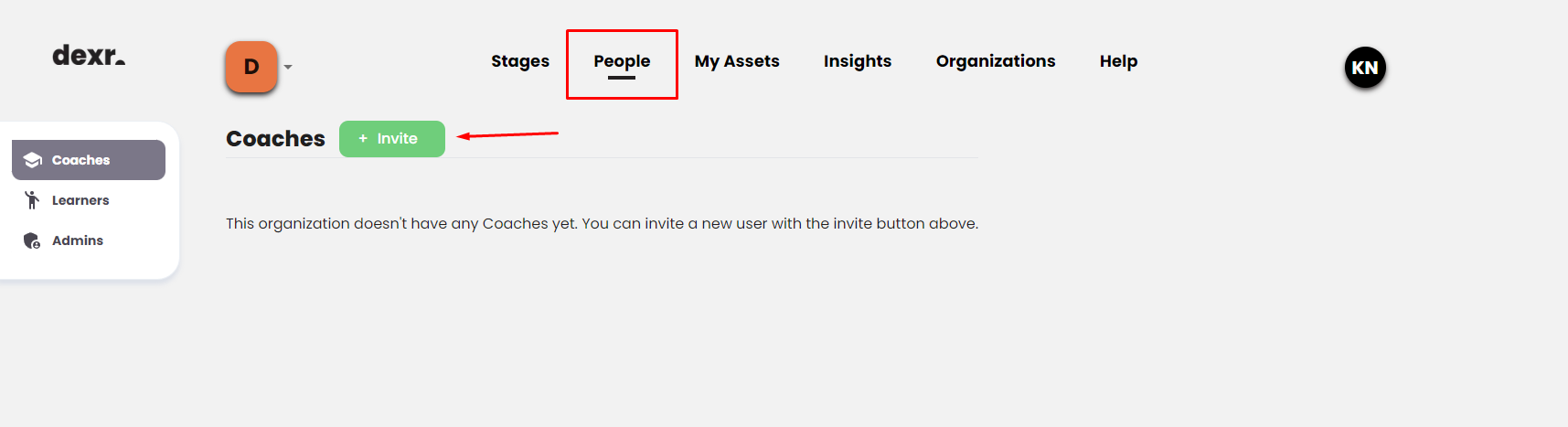Image resolution: width=1568 pixels, height=427 pixels.
Task: Expand the organization switcher dropdown arrow
Action: point(288,67)
